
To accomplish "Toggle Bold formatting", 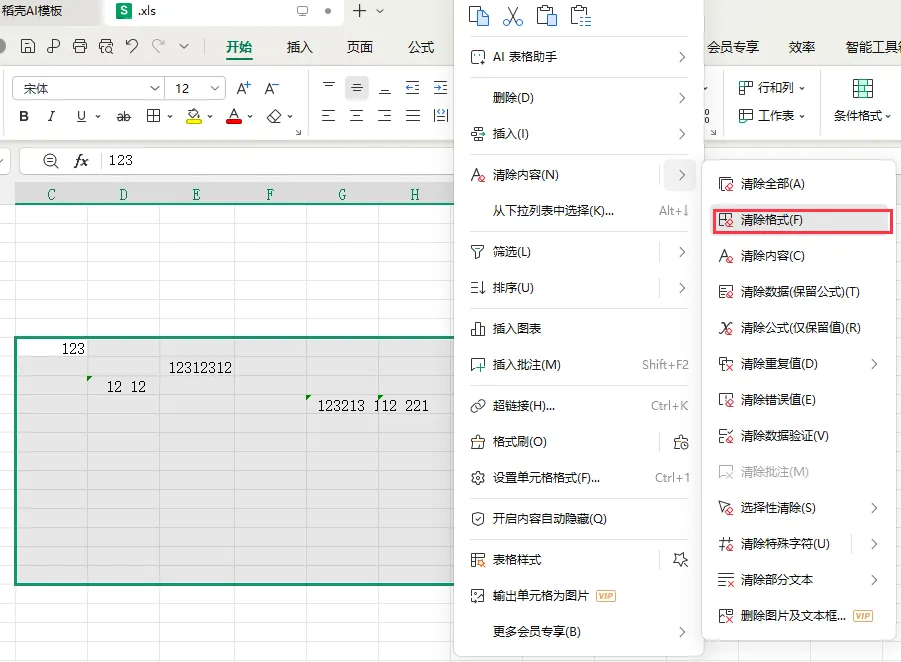I will (x=24, y=117).
